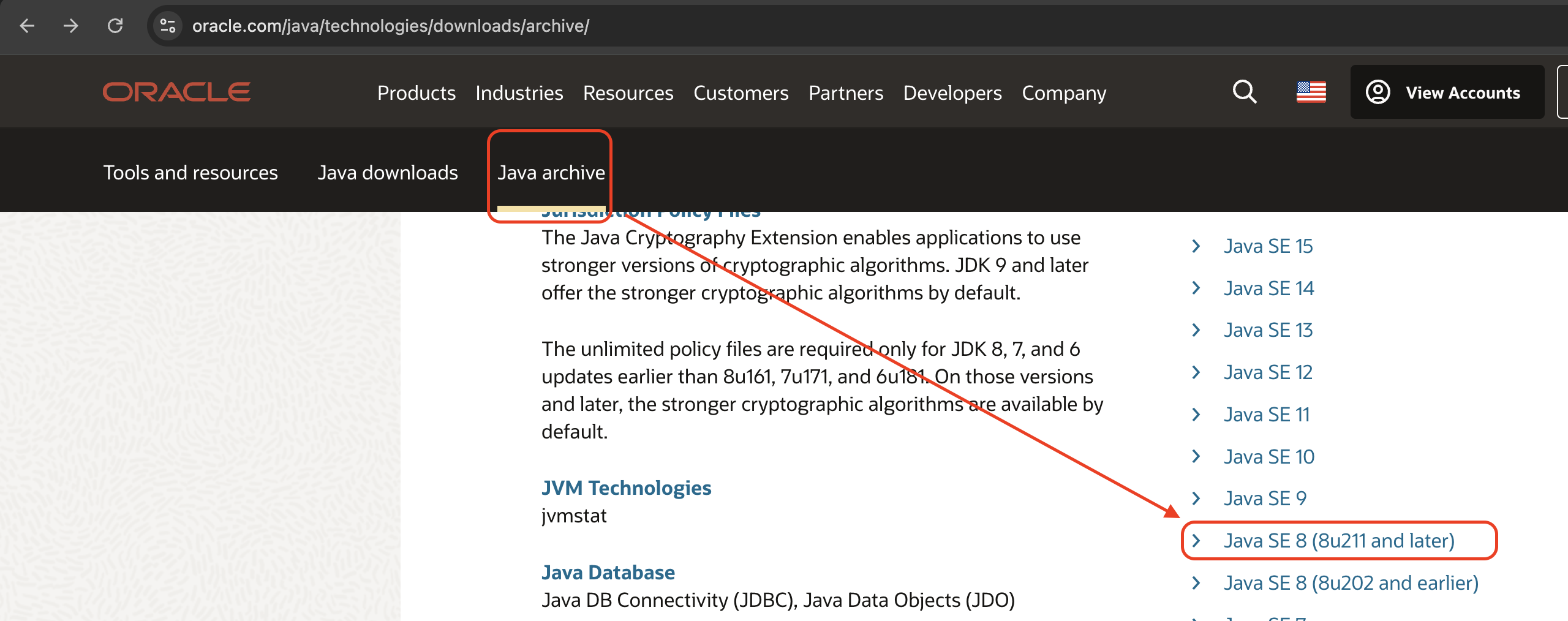Expand the Java SE 15 chevron
1568x621 pixels.
[1196, 246]
